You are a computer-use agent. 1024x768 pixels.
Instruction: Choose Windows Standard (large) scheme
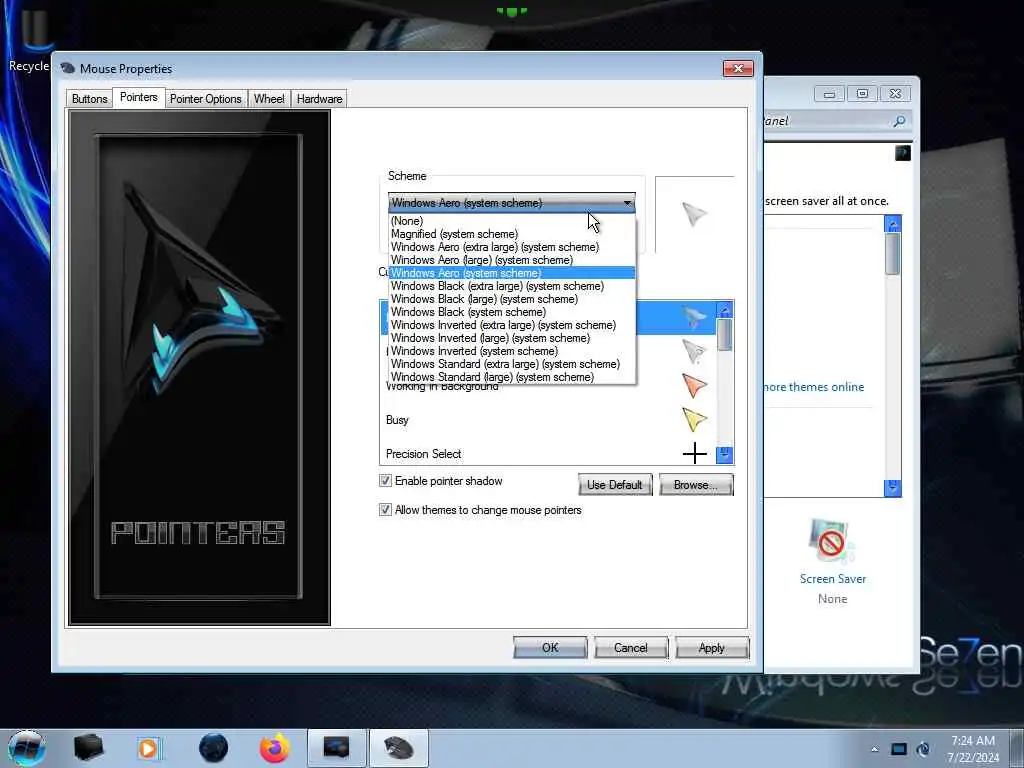tap(512, 377)
